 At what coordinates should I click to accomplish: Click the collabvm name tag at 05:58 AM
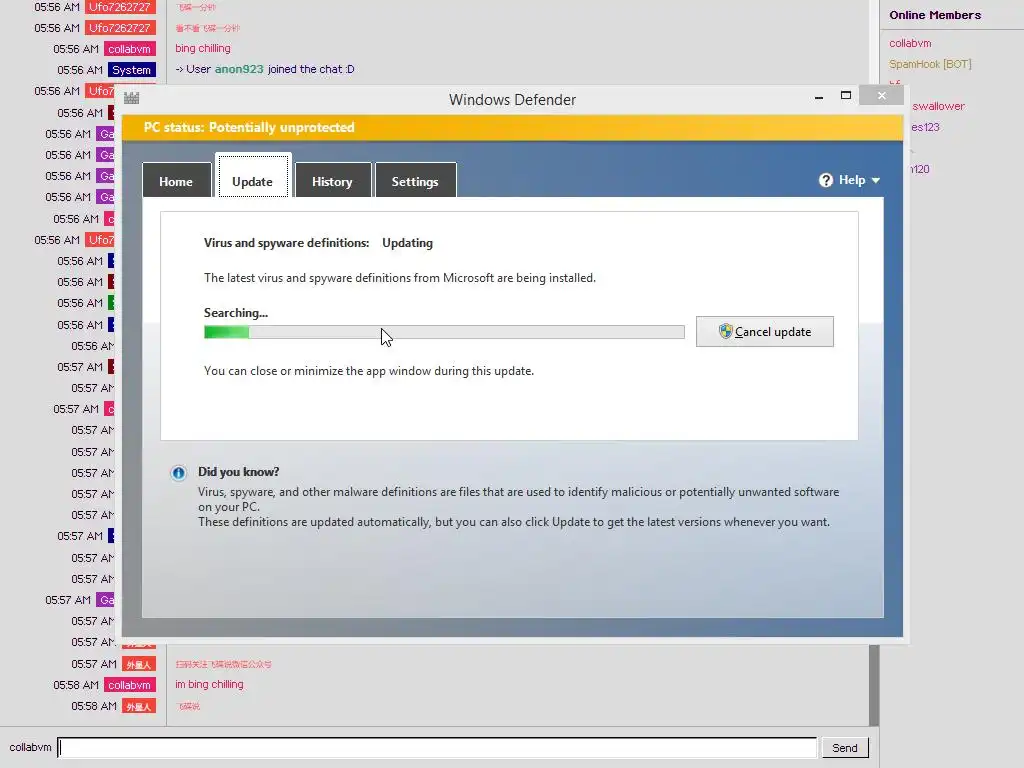(x=129, y=685)
